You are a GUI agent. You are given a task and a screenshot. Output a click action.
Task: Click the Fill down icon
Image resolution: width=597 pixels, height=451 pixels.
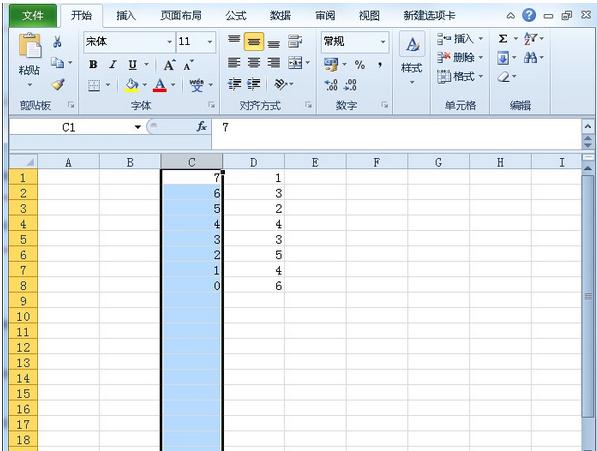503,58
